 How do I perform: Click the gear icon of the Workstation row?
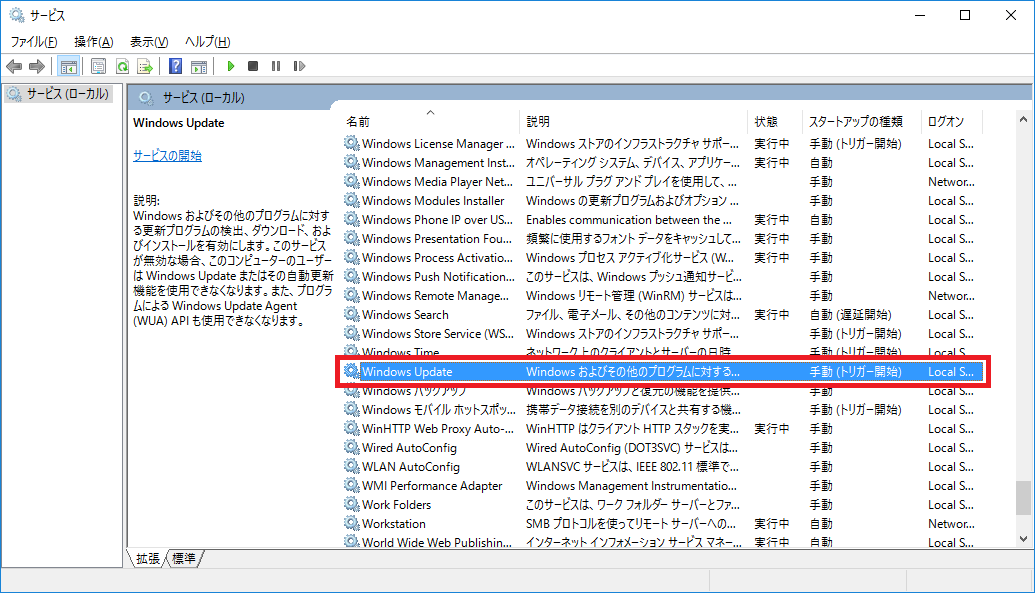pyautogui.click(x=352, y=523)
